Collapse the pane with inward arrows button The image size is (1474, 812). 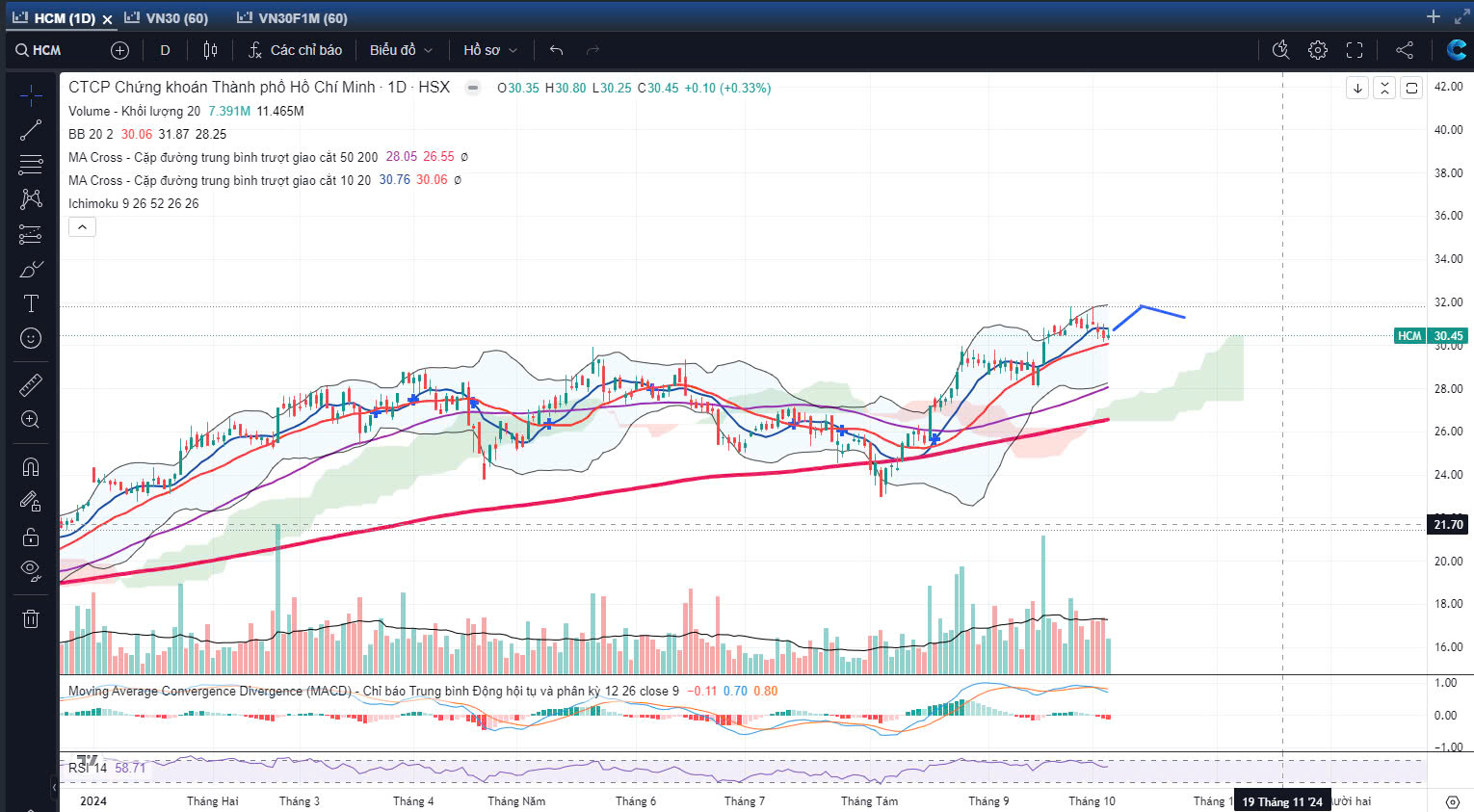(x=1384, y=88)
